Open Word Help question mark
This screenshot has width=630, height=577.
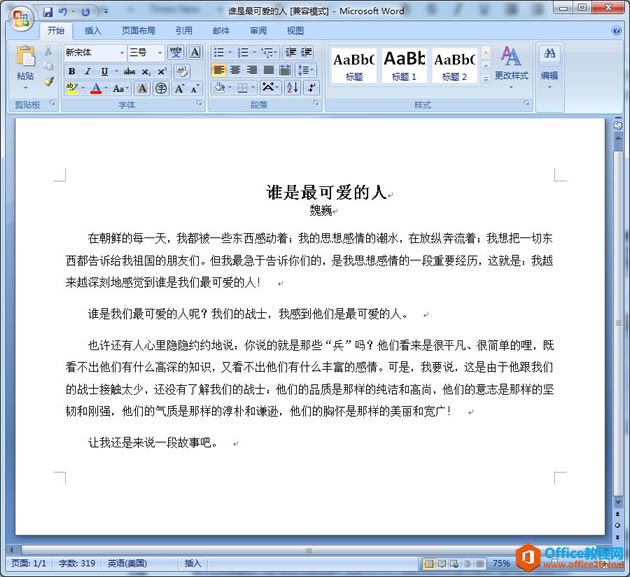pyautogui.click(x=617, y=31)
